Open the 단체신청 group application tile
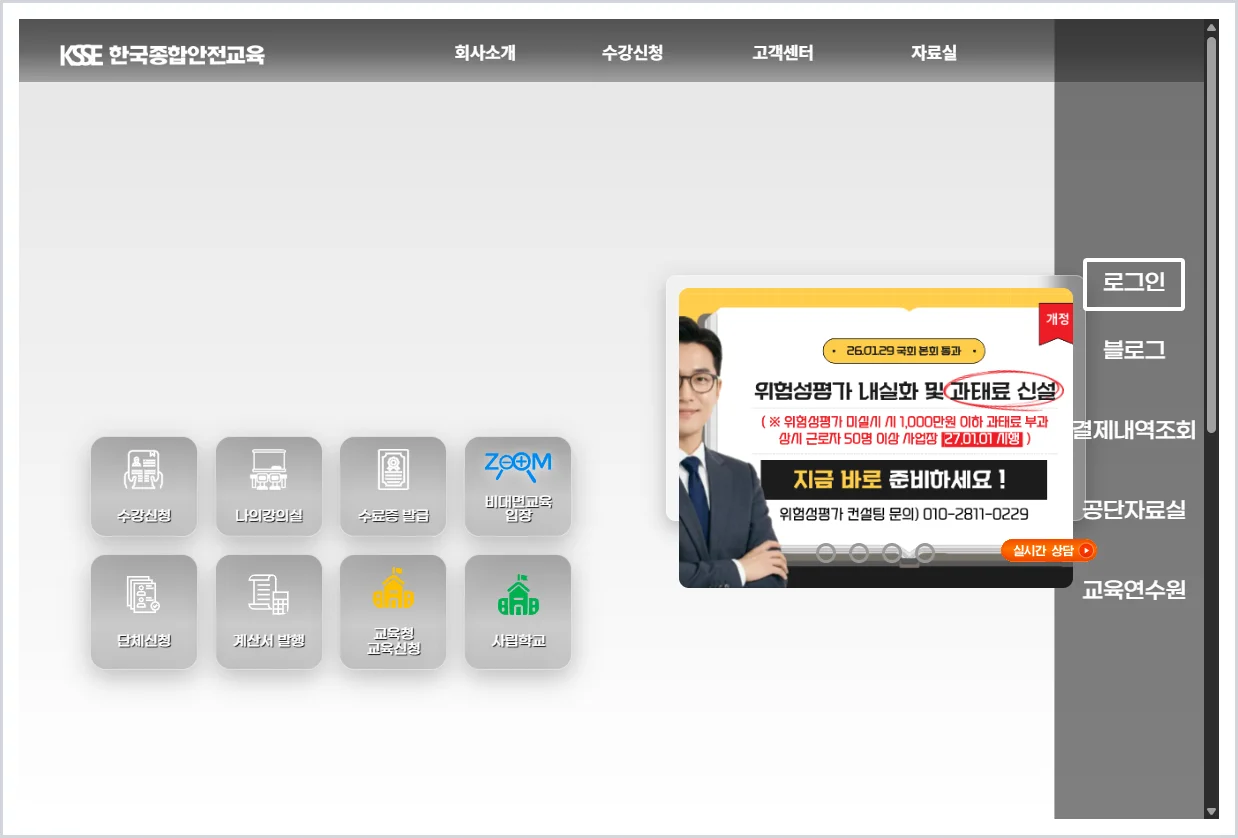The height and width of the screenshot is (838, 1238). (x=144, y=611)
